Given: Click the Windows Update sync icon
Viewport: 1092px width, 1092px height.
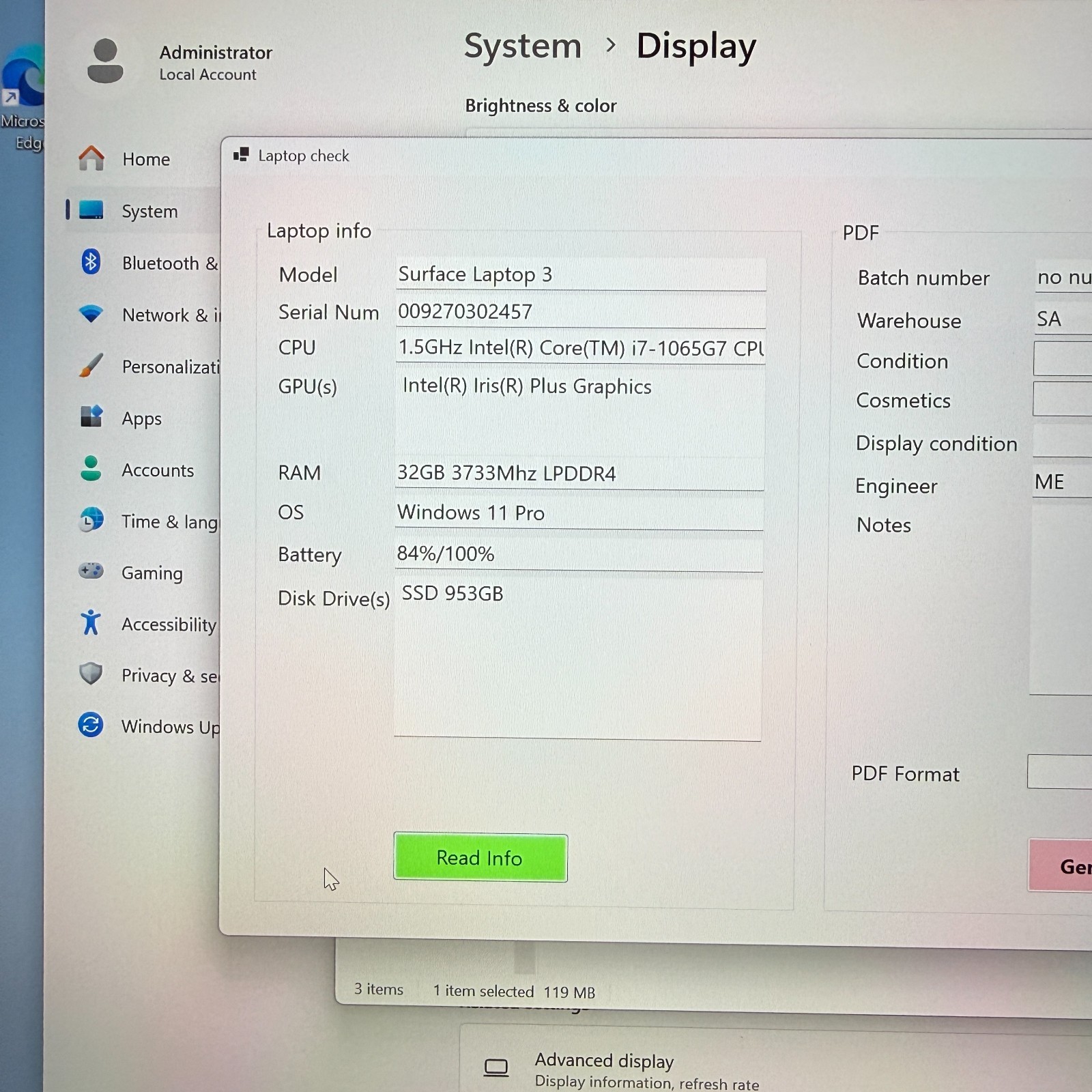Looking at the screenshot, I should pos(91,725).
